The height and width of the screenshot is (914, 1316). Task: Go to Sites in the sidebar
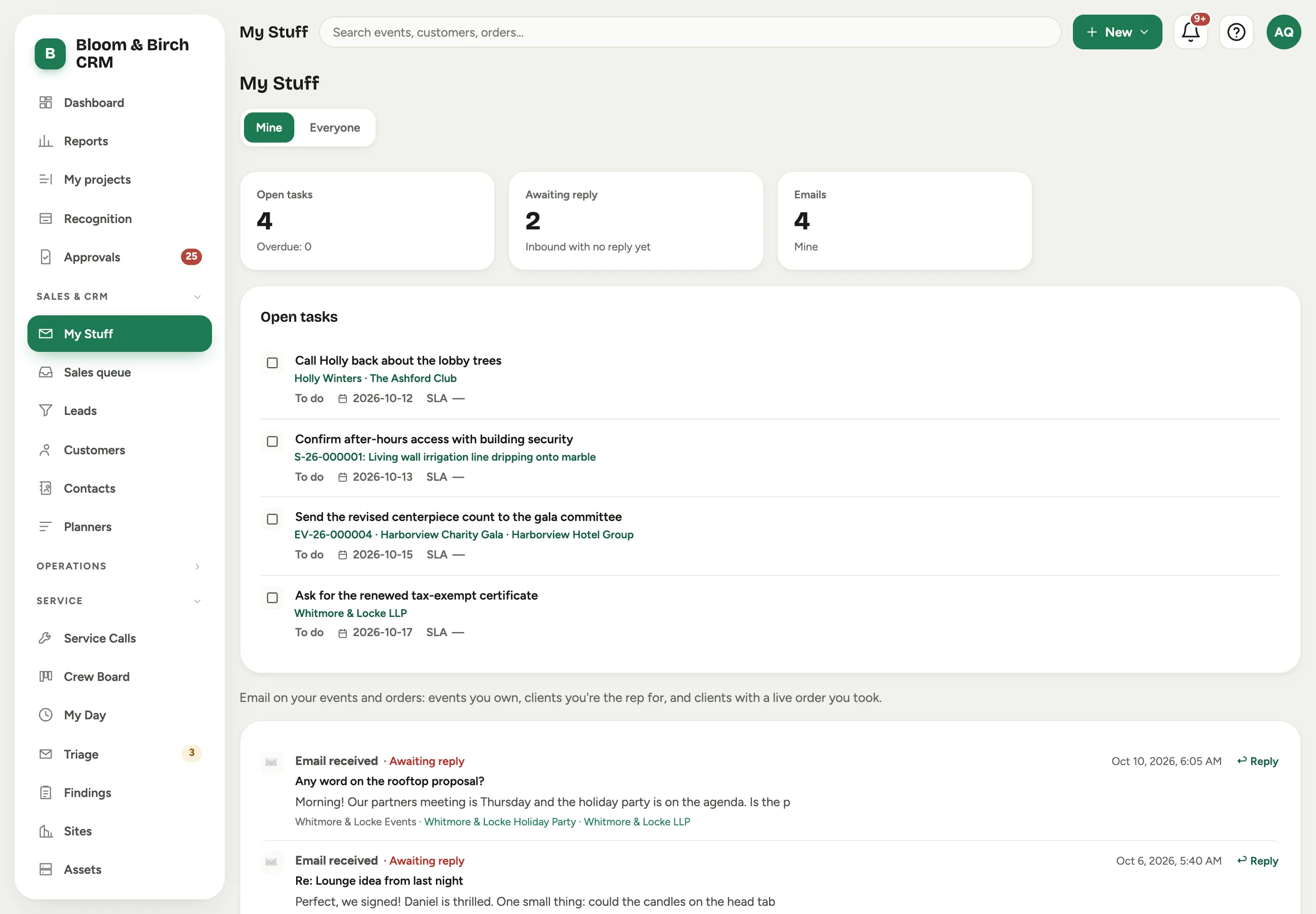point(120,830)
